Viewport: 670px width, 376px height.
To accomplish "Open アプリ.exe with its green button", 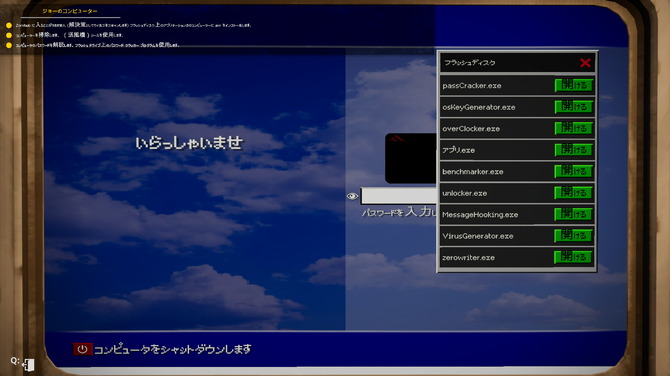I will point(574,150).
